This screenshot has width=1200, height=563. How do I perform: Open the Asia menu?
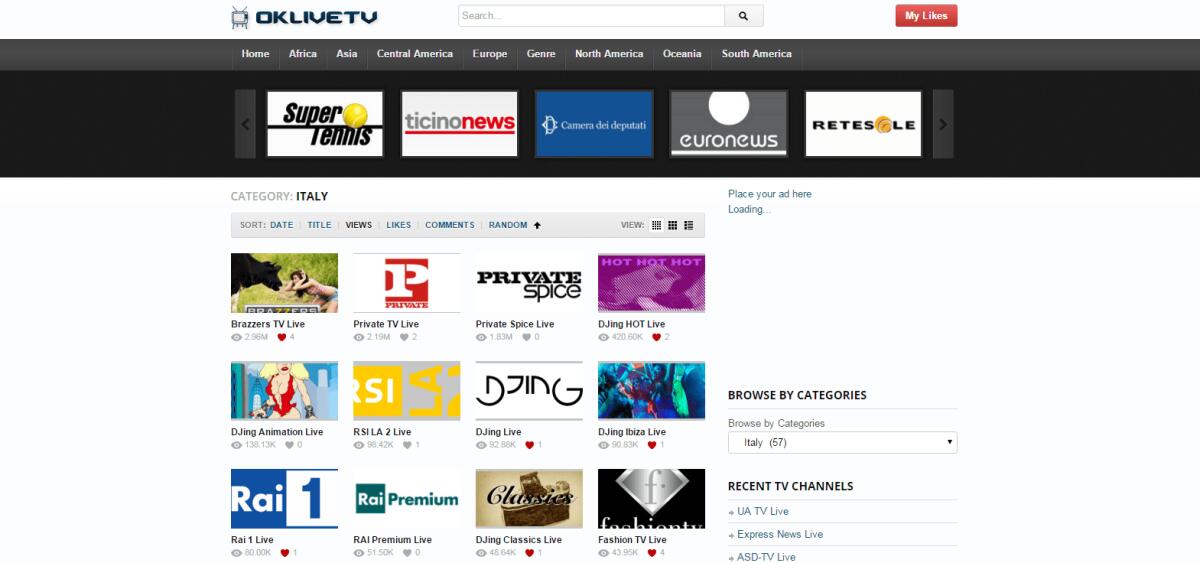[x=347, y=54]
